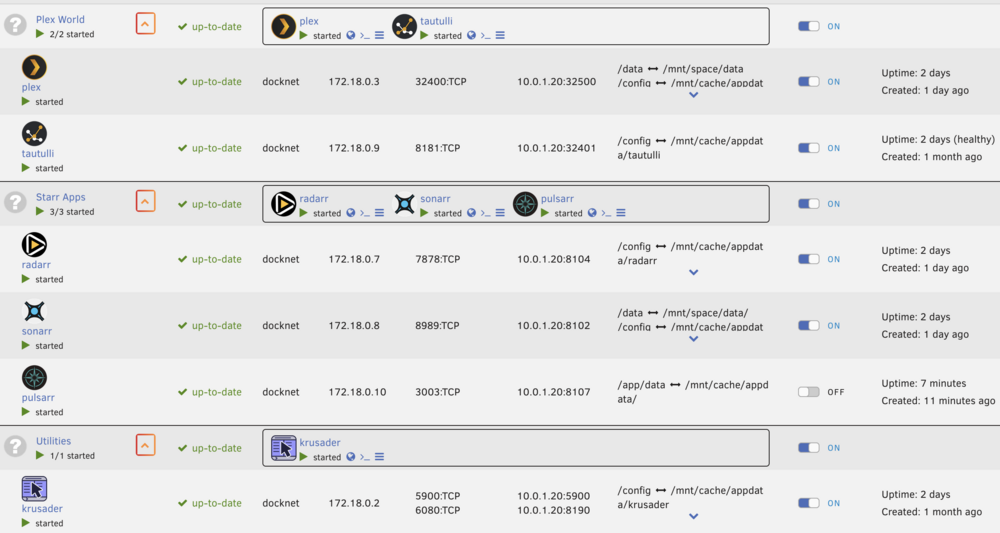1000x533 pixels.
Task: Click plex name link in its container row
Action: [x=31, y=87]
